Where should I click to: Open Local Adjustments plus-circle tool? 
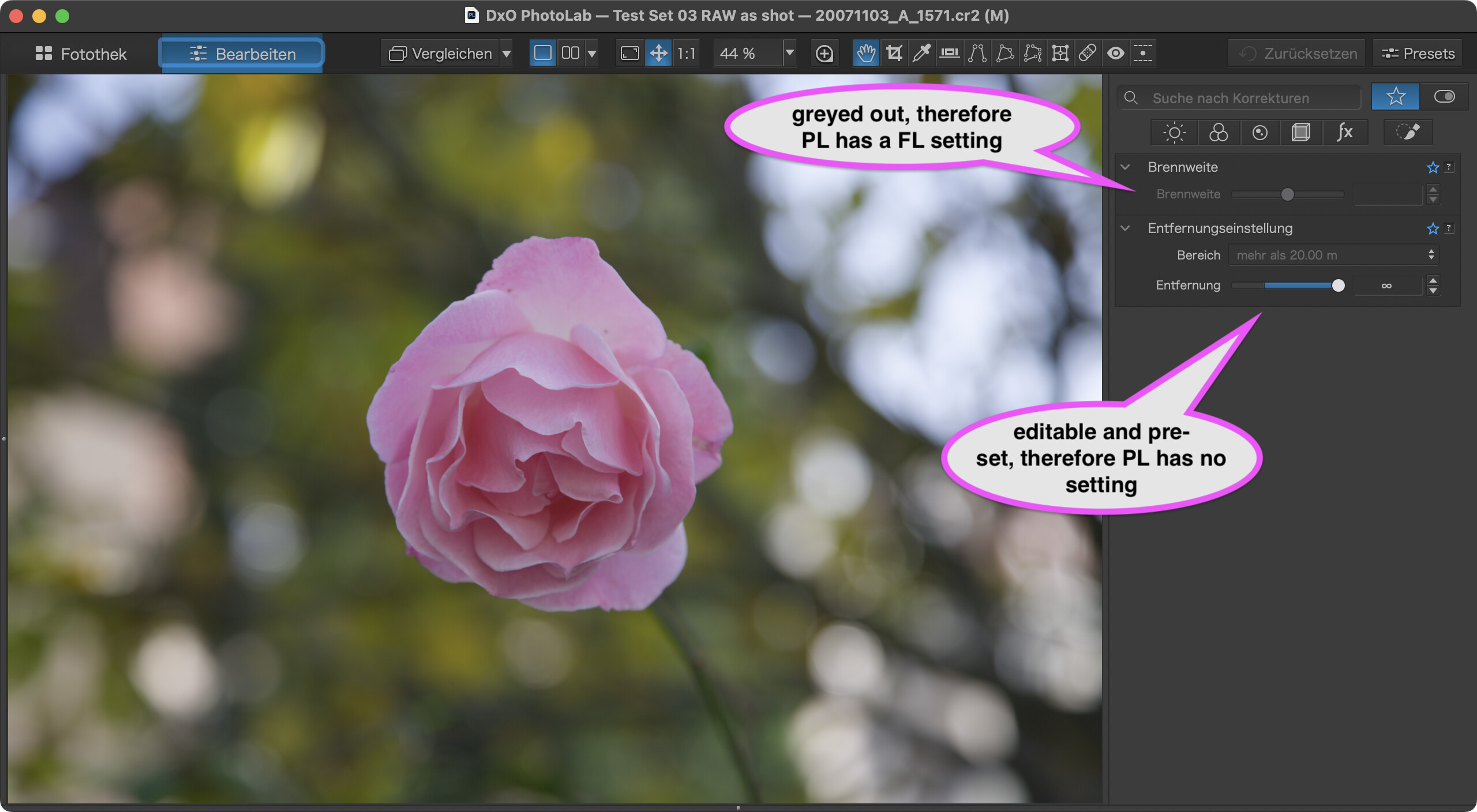pos(824,54)
